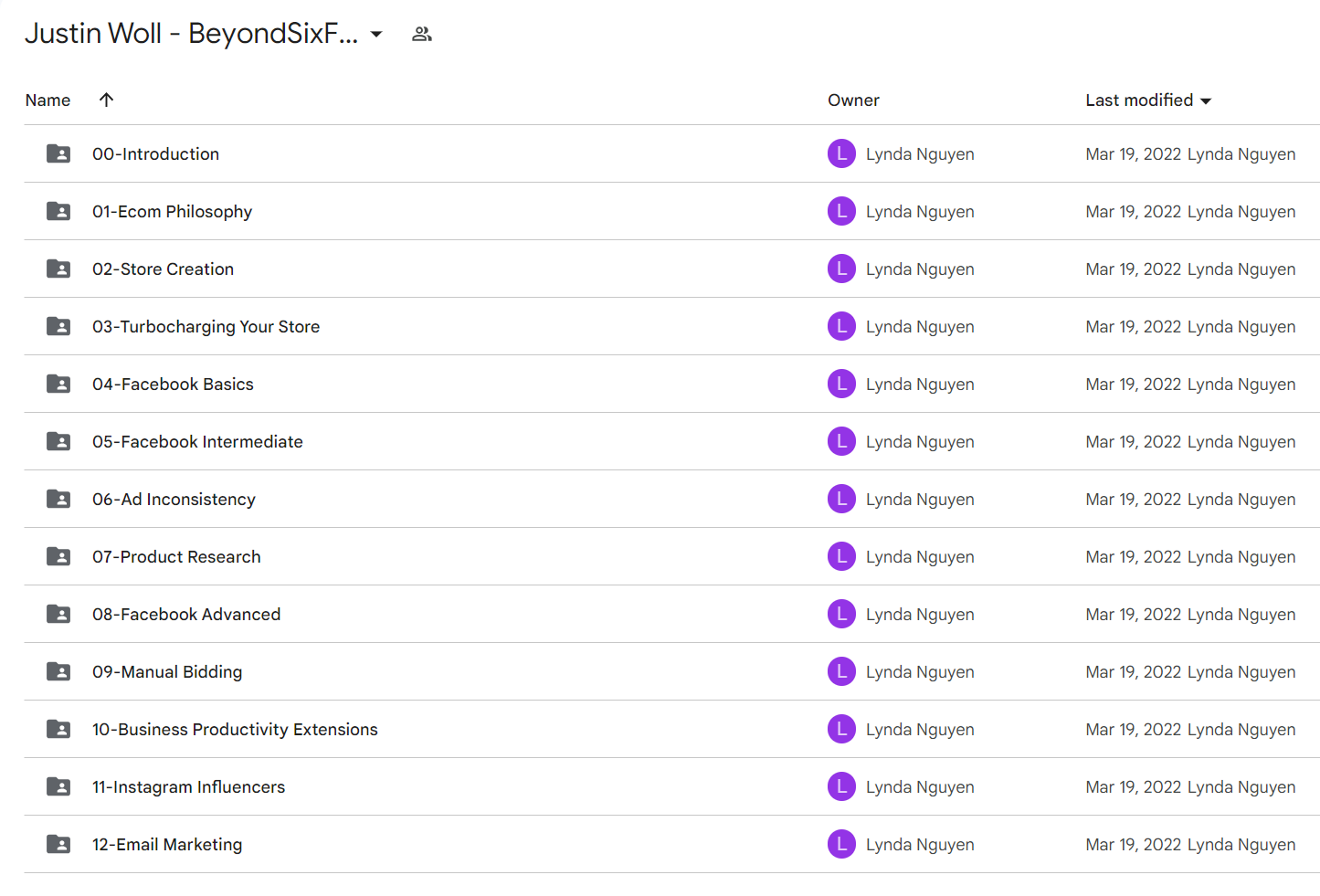The height and width of the screenshot is (896, 1320).
Task: Select the 03-Turbocharging Your Store folder name
Action: (206, 327)
